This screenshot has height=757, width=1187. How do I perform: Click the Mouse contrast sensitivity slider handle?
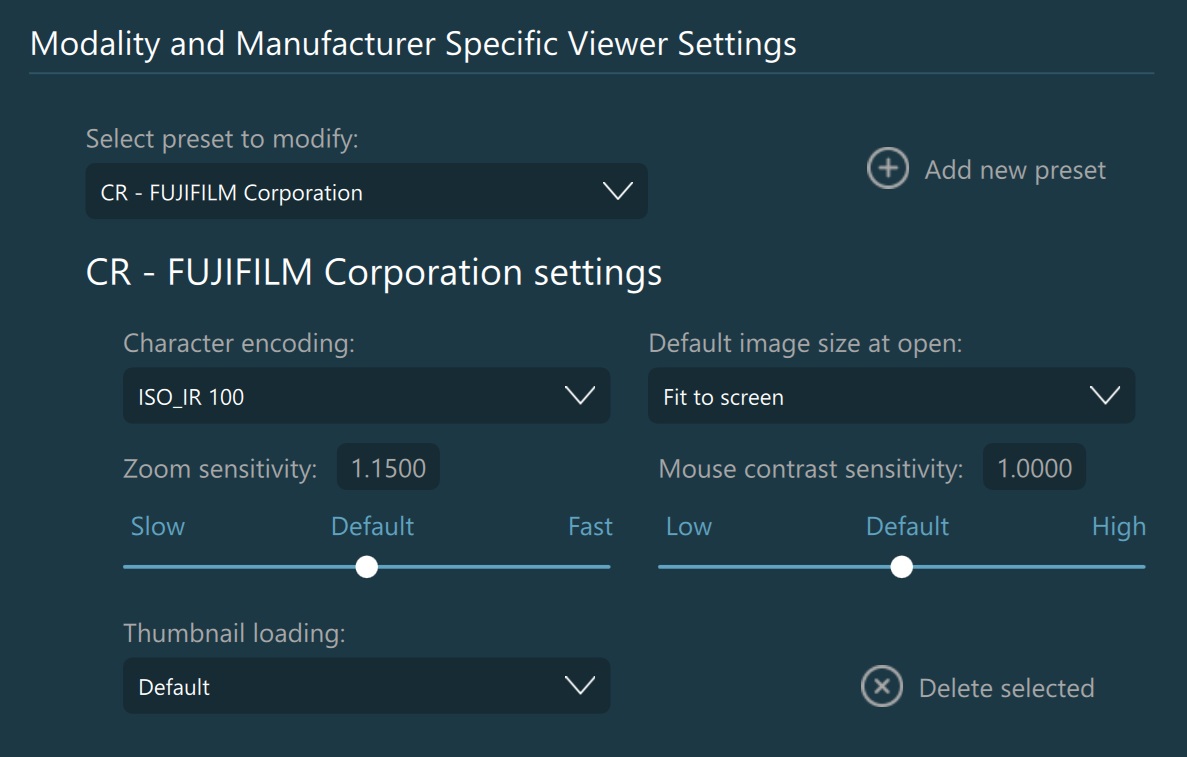pyautogui.click(x=902, y=567)
